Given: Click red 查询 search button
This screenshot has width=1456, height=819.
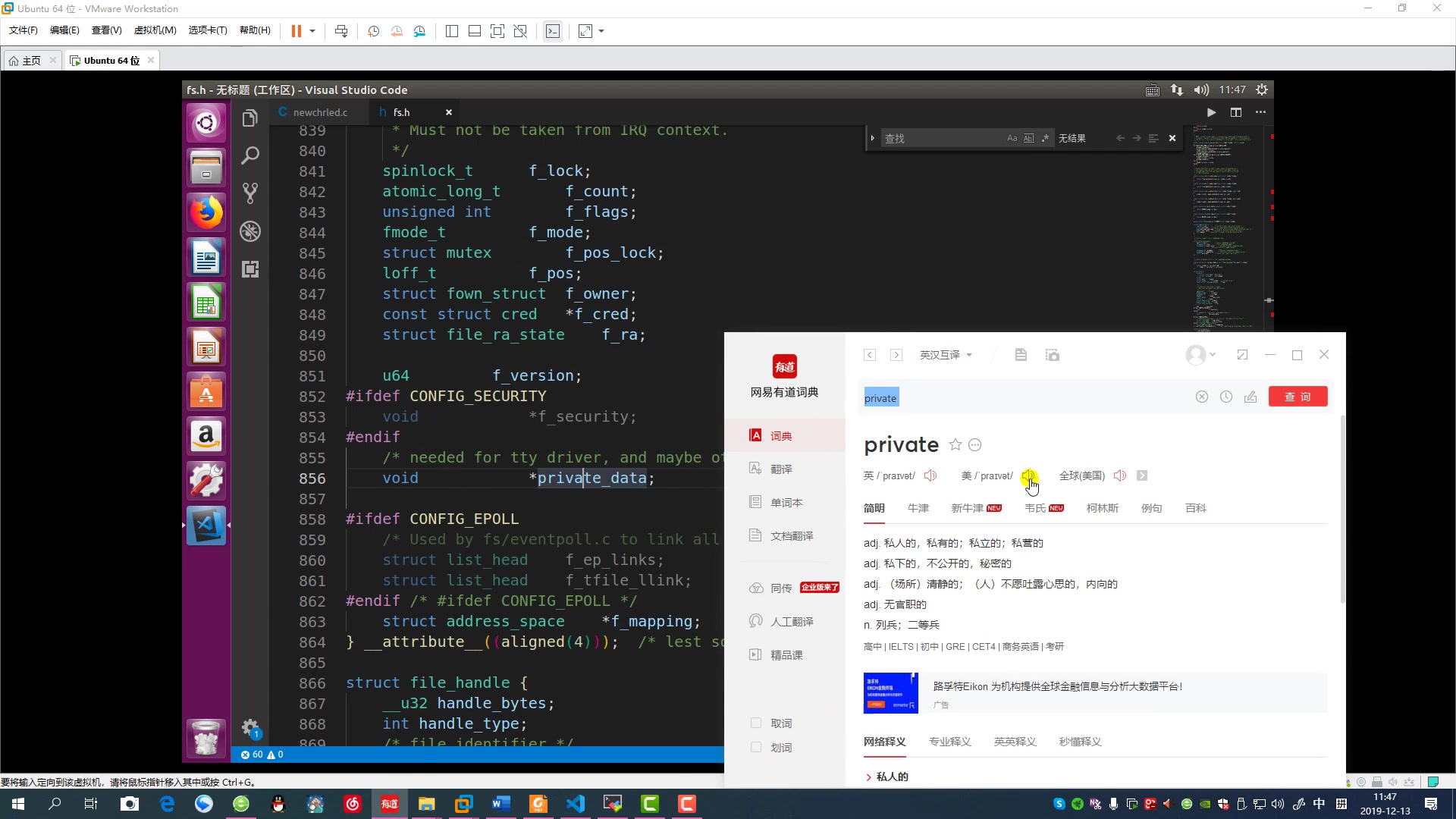Looking at the screenshot, I should click(x=1298, y=397).
